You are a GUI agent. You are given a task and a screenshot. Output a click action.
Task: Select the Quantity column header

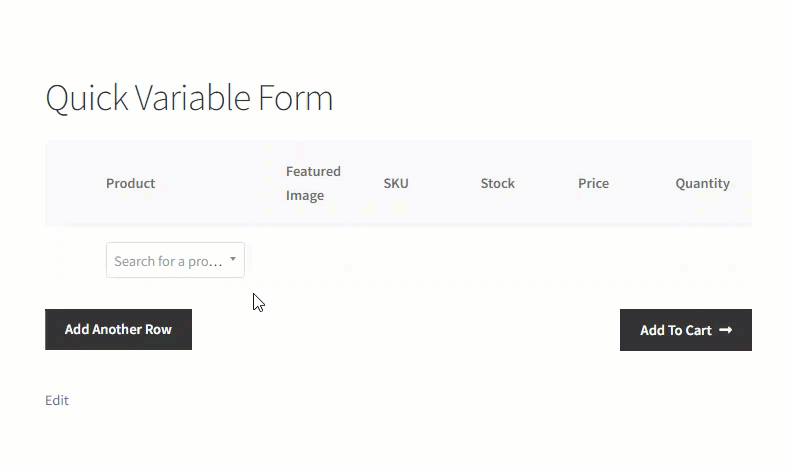(x=703, y=183)
